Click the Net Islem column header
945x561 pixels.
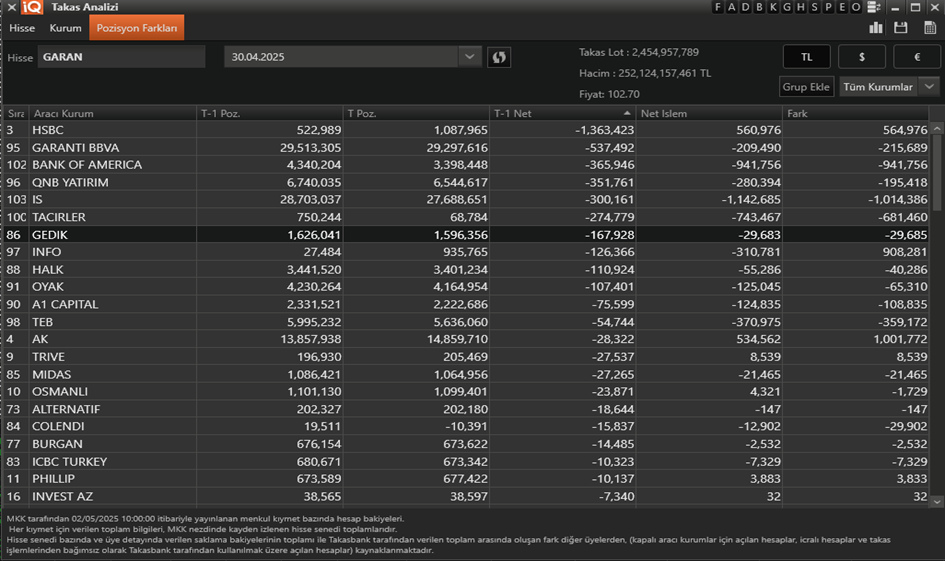[x=709, y=113]
